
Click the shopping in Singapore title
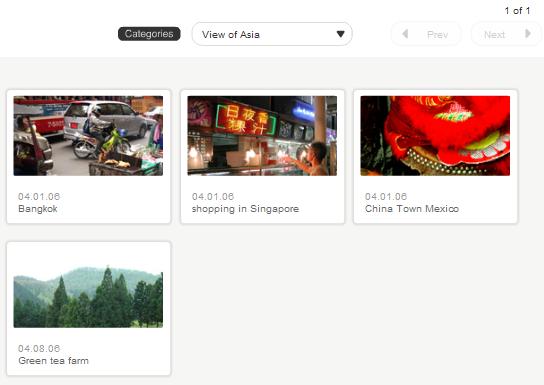click(x=245, y=209)
